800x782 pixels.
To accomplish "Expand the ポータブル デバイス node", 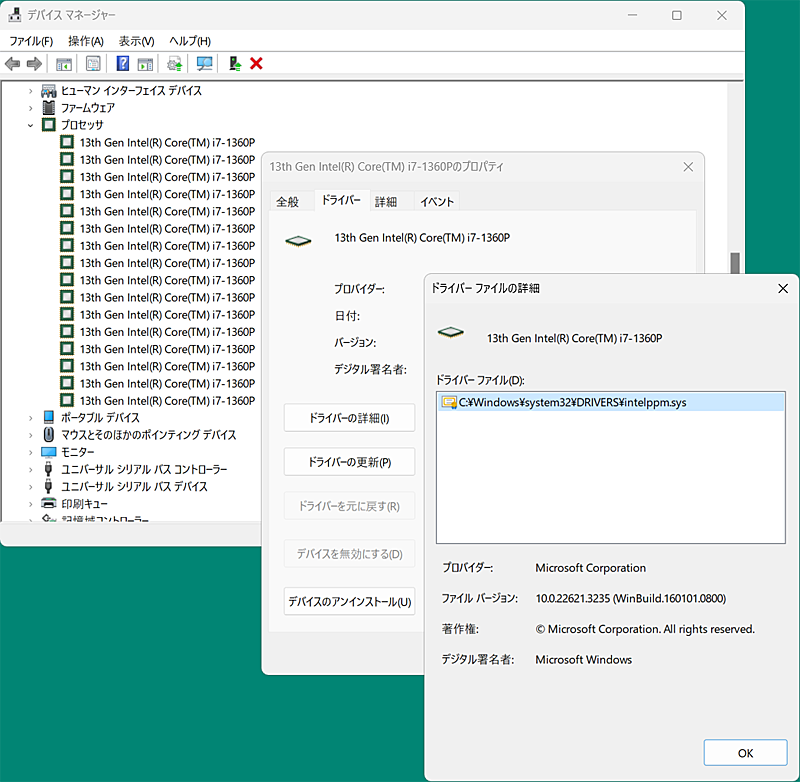I will 31,418.
